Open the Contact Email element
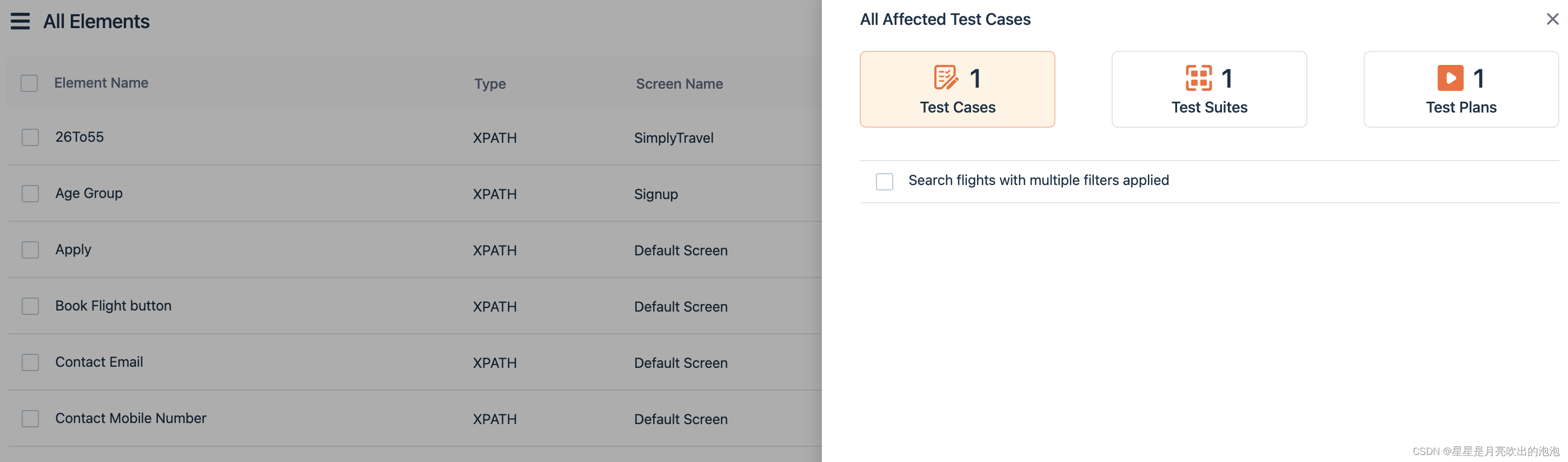Image resolution: width=1568 pixels, height=462 pixels. tap(99, 361)
